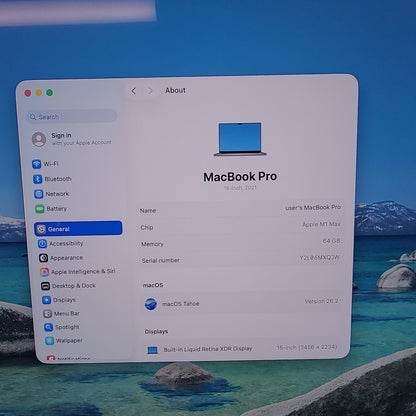Open Spotlight settings item
The image size is (416, 416).
click(62, 327)
